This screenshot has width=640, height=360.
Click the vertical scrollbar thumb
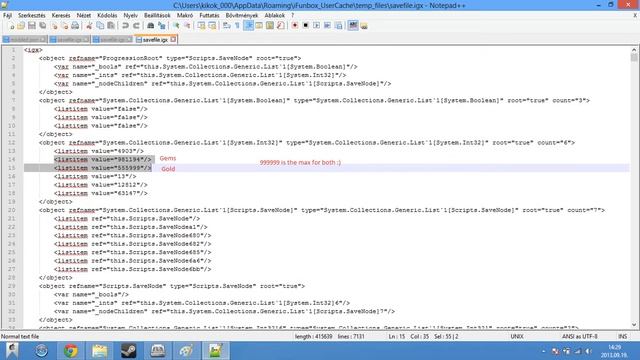pyautogui.click(x=633, y=58)
